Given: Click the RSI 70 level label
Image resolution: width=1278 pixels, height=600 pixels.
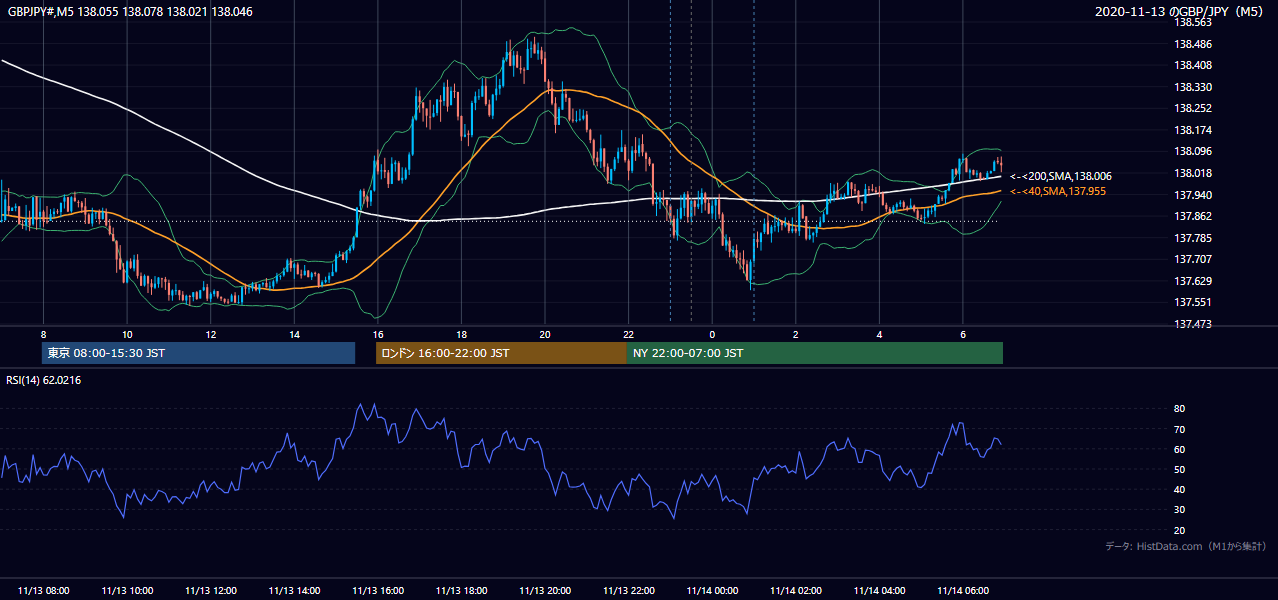Looking at the screenshot, I should tap(1180, 429).
